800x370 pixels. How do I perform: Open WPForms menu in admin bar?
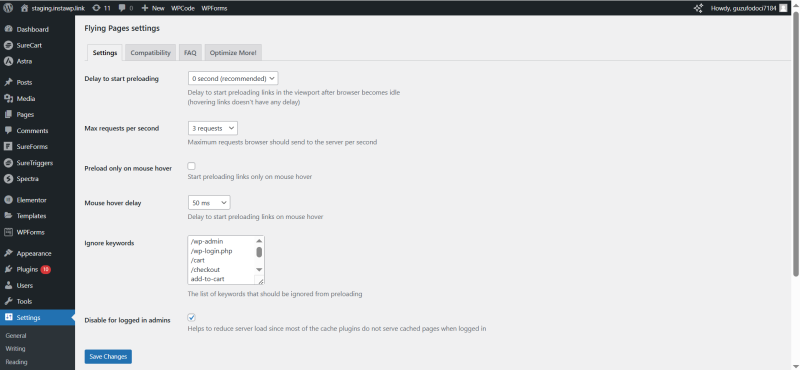coord(214,8)
